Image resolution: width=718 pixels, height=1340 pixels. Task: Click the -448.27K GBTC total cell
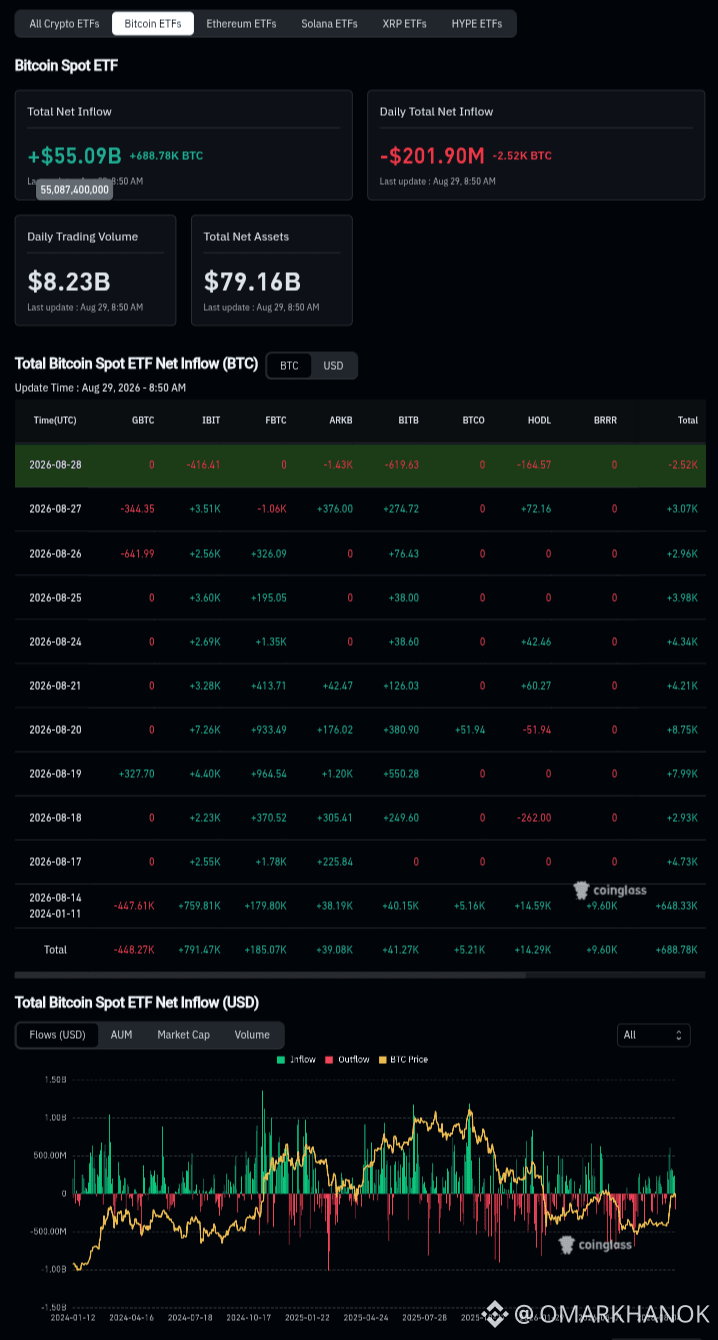point(132,949)
